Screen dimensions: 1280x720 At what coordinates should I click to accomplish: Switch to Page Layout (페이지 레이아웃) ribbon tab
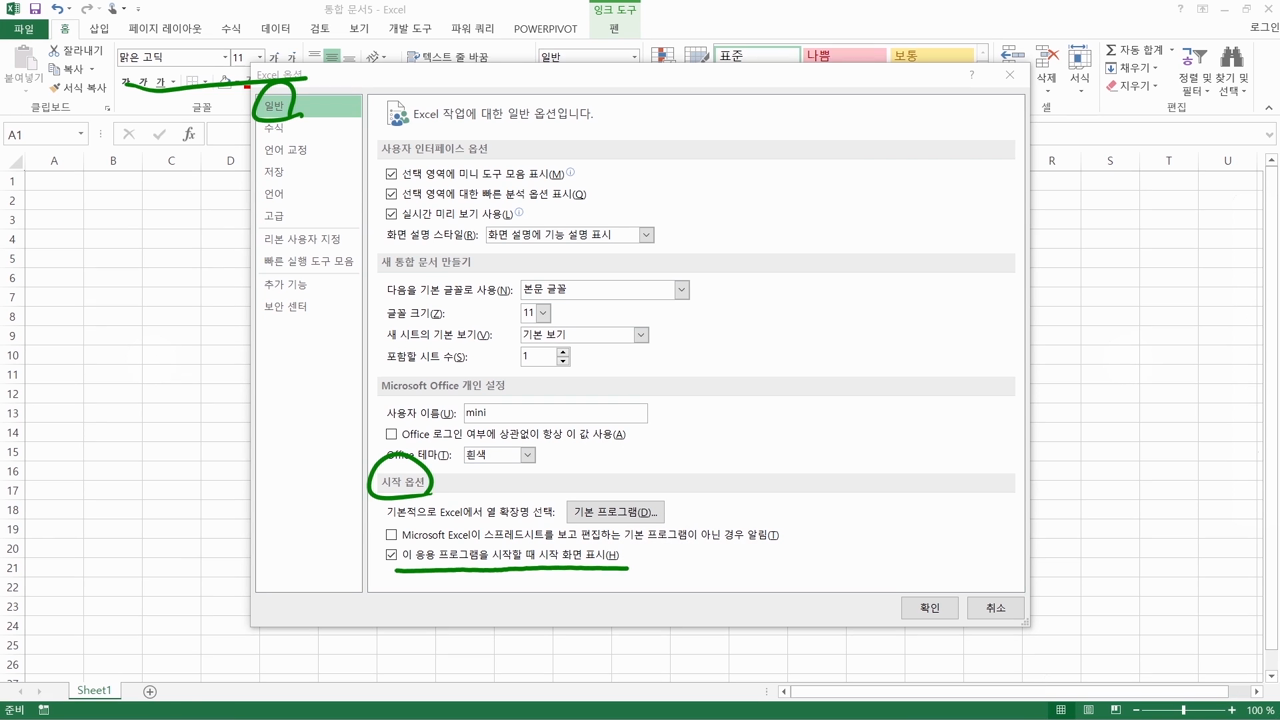tap(165, 29)
